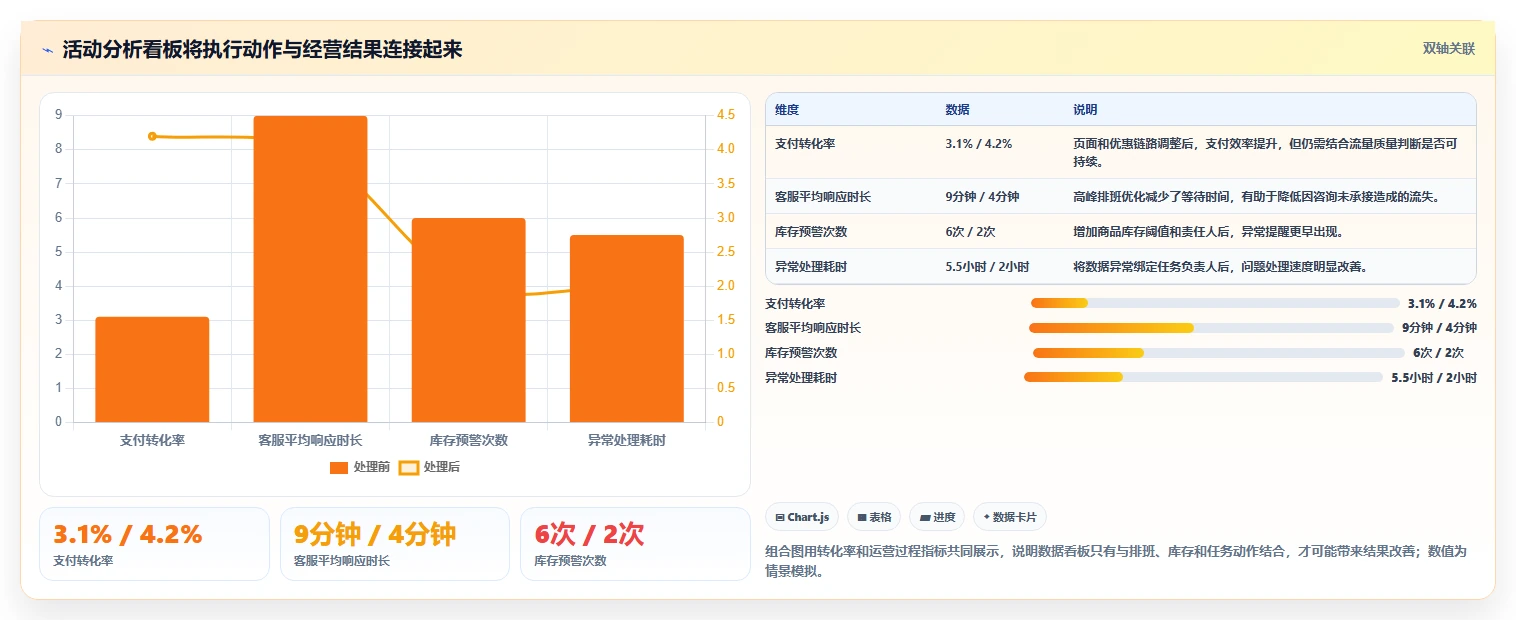Click the 客服平均响应时长 x-axis label
Image resolution: width=1516 pixels, height=620 pixels.
coord(310,440)
